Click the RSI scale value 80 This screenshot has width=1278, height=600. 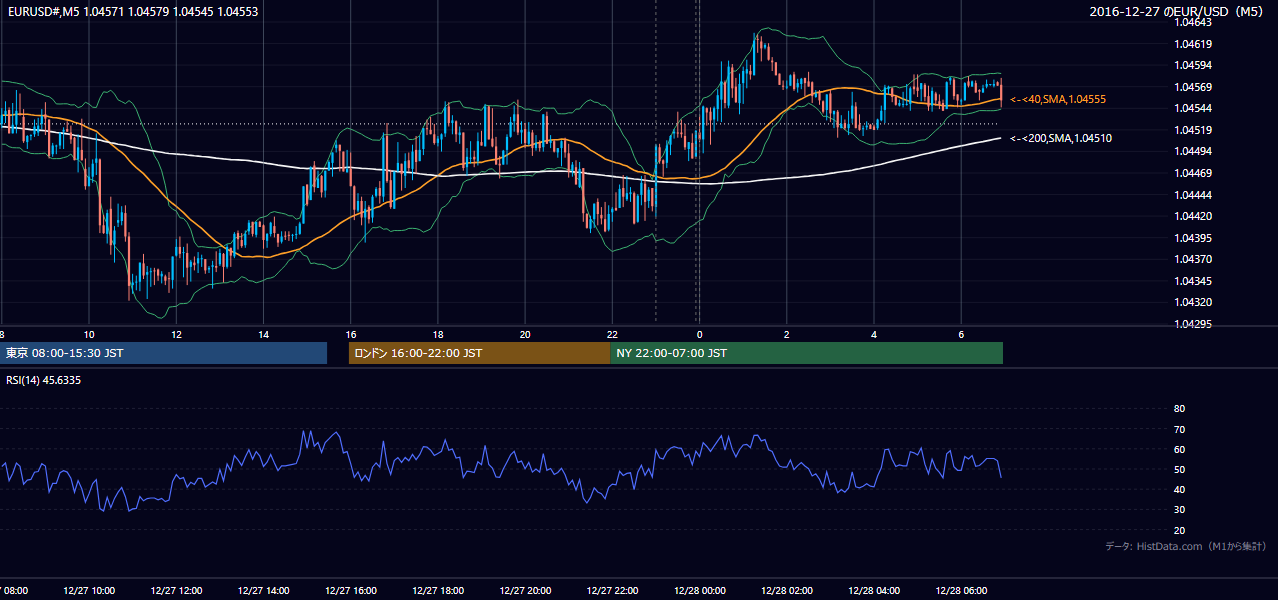pyautogui.click(x=1179, y=409)
